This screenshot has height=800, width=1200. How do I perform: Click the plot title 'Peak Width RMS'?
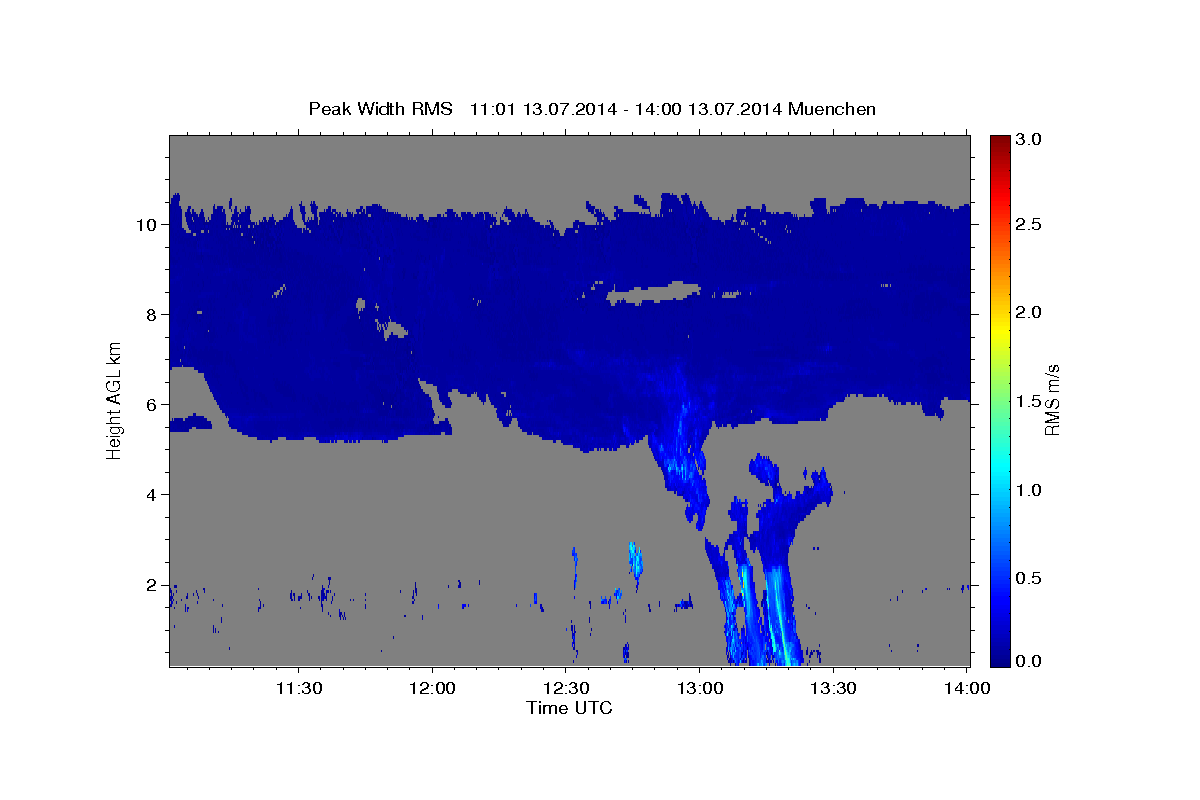[380, 109]
